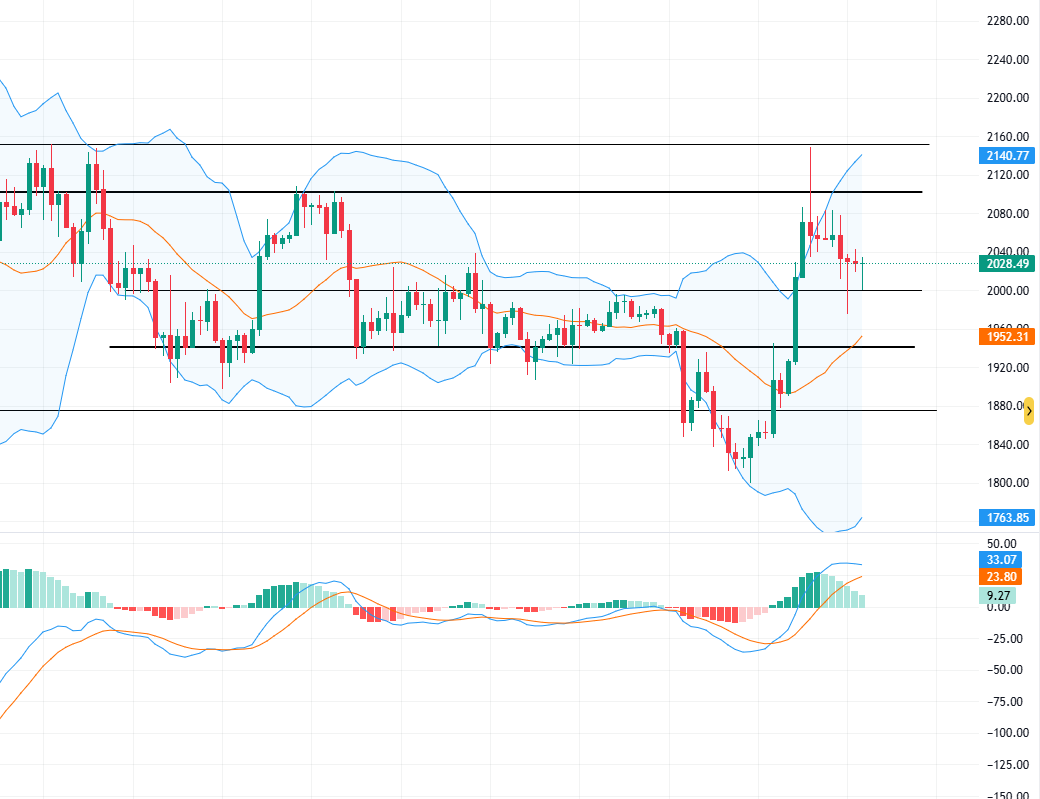The height and width of the screenshot is (799, 1040).
Task: Click the -100.00 MACD axis label
Action: pyautogui.click(x=1005, y=733)
